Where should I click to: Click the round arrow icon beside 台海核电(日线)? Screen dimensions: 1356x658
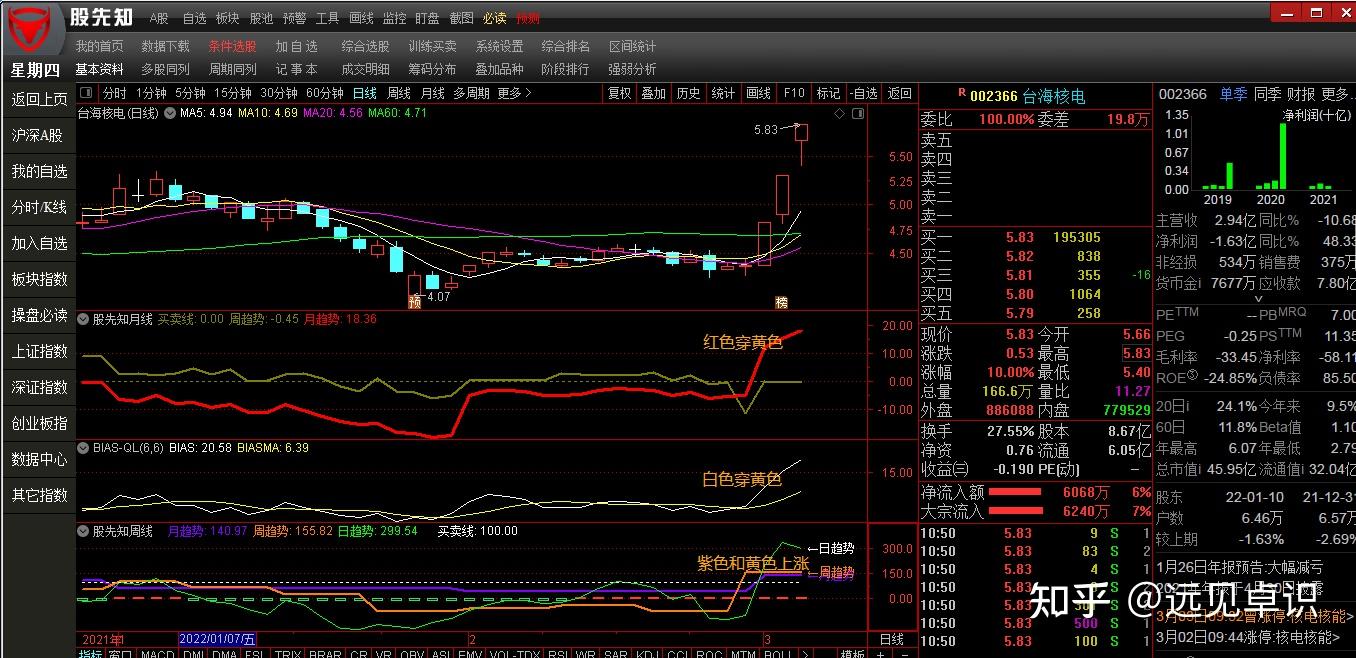168,113
